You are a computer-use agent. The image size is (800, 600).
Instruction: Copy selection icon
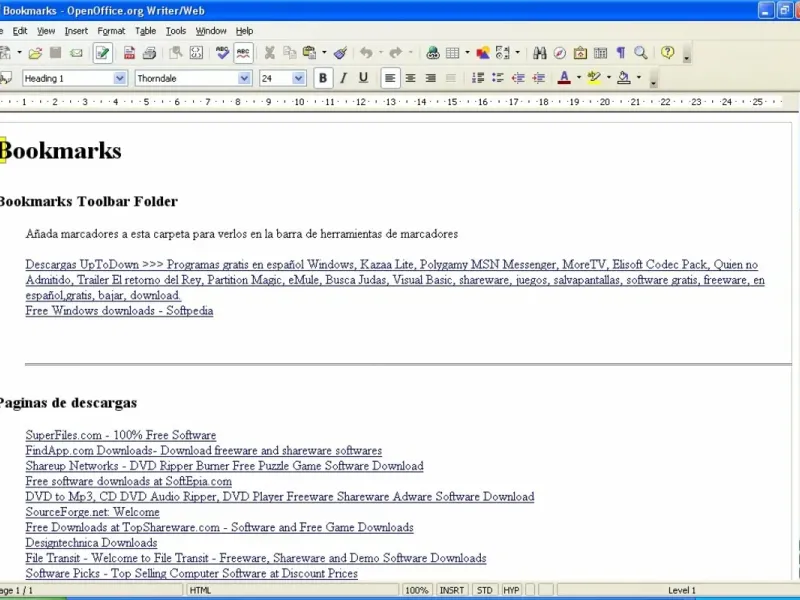click(x=290, y=53)
